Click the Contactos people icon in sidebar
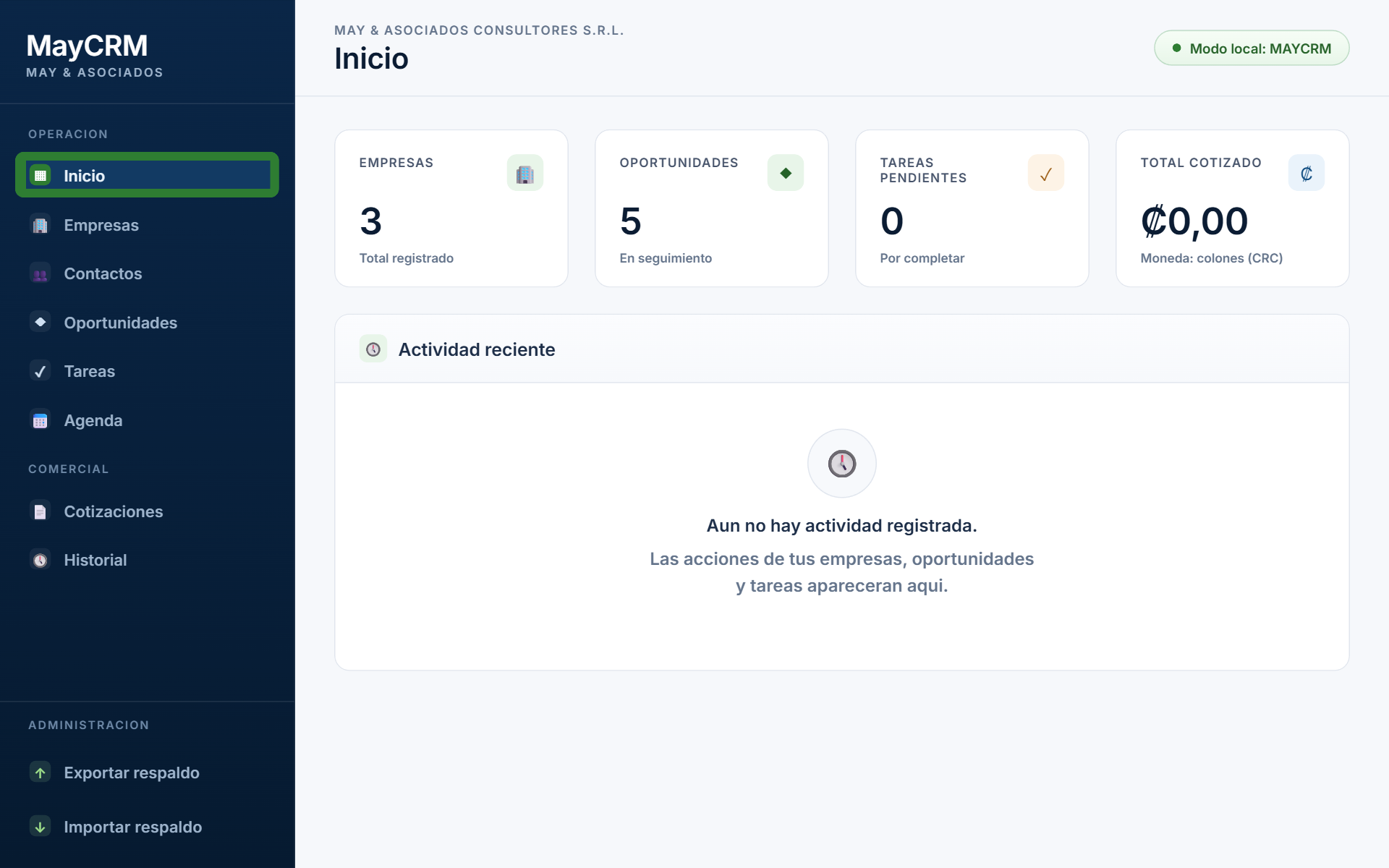Image resolution: width=1389 pixels, height=868 pixels. point(41,274)
